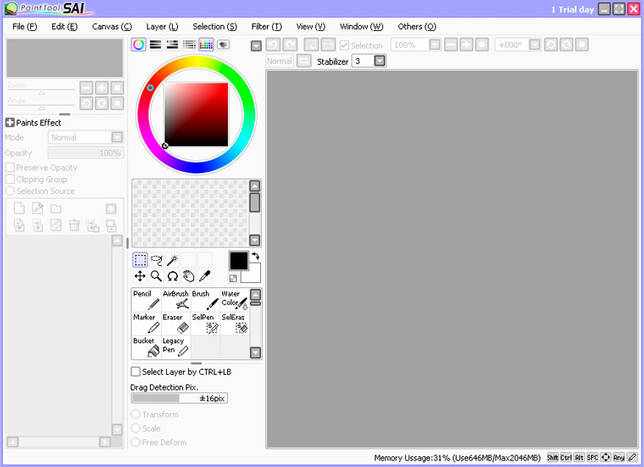
Task: Select the Hand pan tool
Action: [189, 276]
